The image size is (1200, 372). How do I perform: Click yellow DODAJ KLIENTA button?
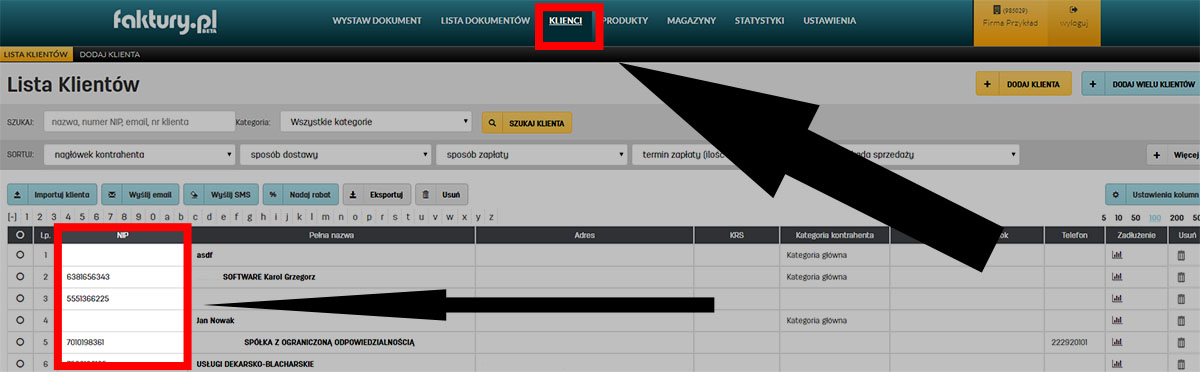pos(1023,84)
